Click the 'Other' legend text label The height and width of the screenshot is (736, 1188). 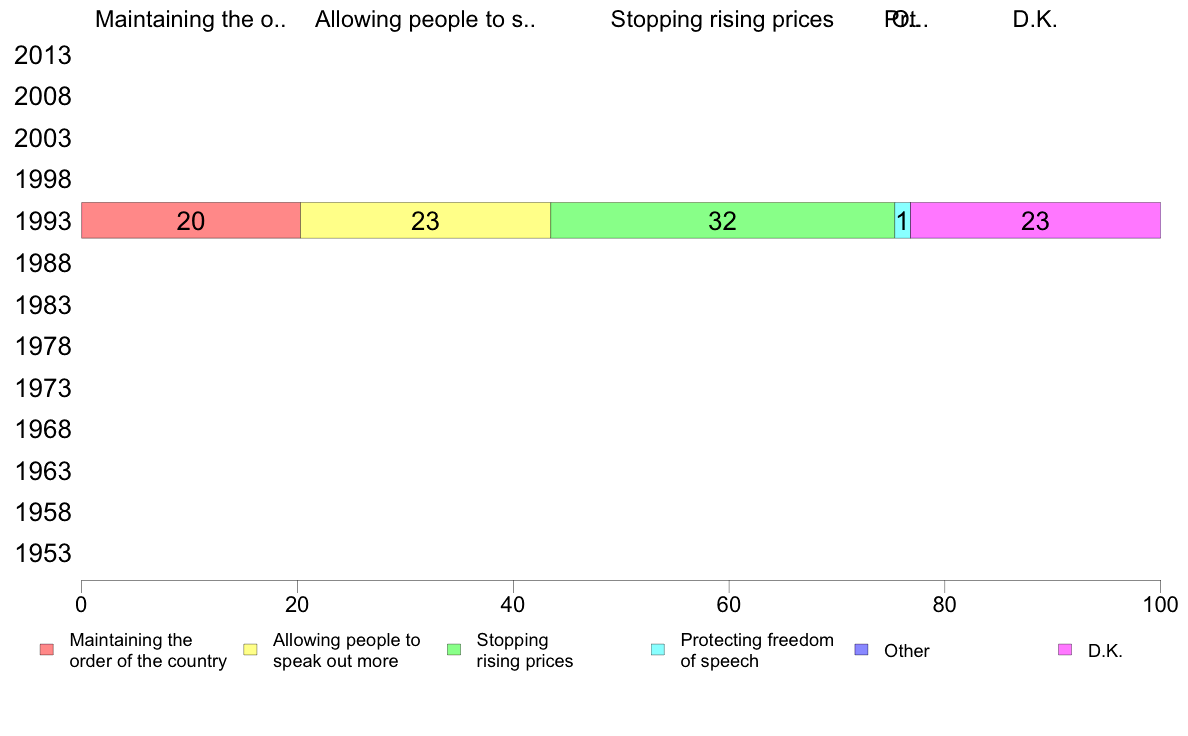coord(907,651)
